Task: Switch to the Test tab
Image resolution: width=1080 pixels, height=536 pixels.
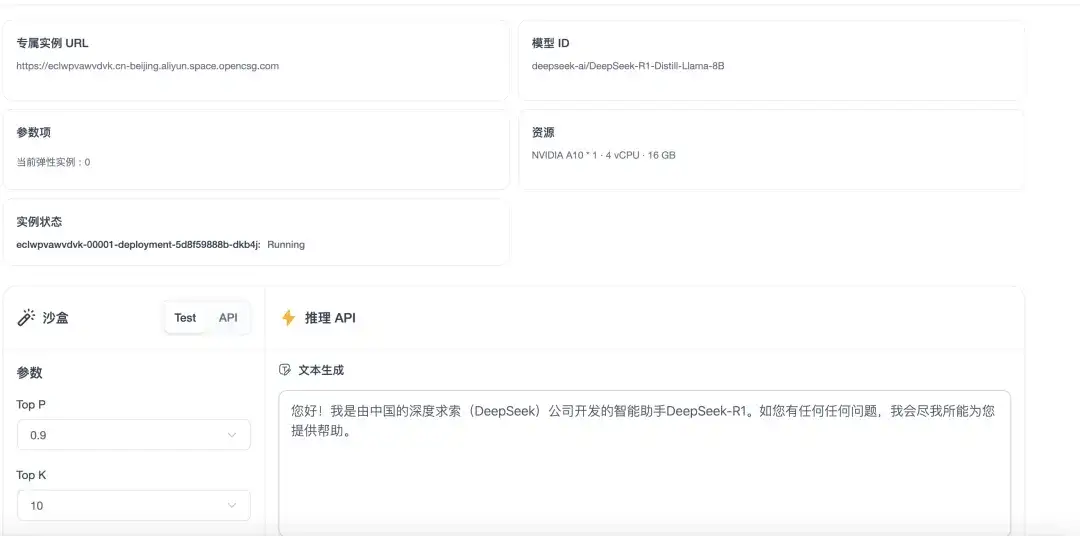Action: (185, 318)
